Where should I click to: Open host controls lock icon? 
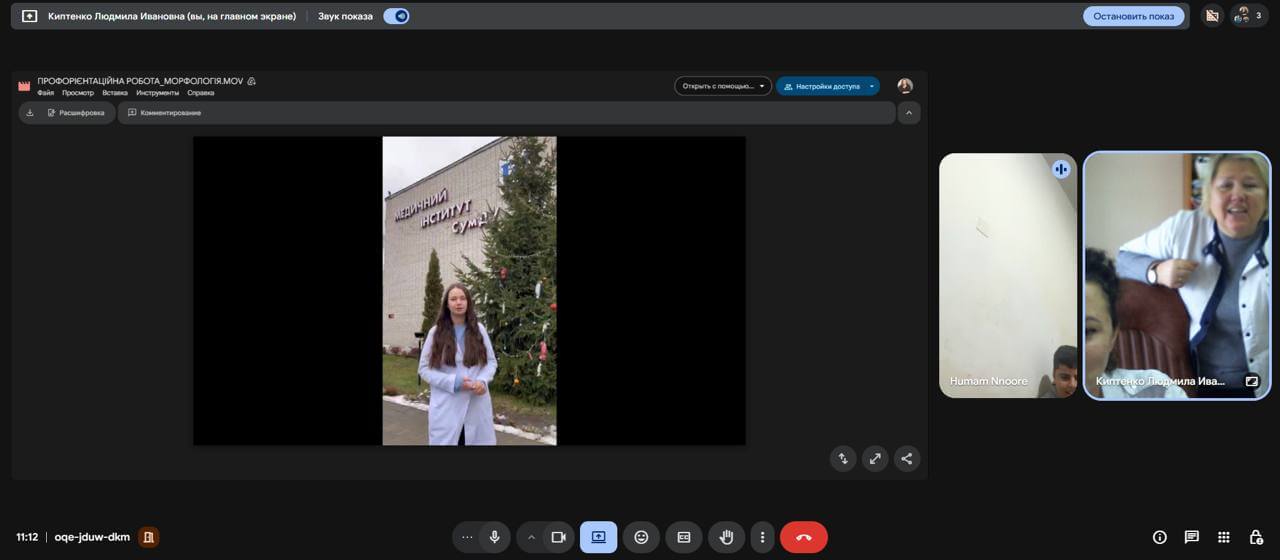[1255, 537]
